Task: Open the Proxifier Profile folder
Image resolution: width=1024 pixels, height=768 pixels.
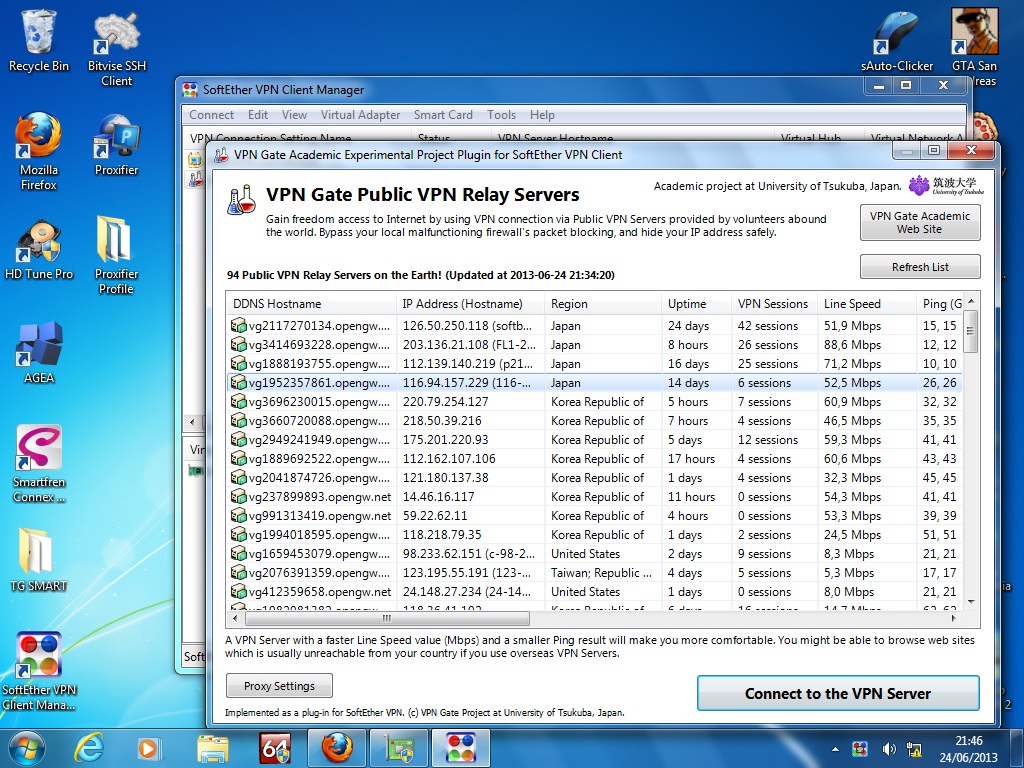Action: [116, 255]
